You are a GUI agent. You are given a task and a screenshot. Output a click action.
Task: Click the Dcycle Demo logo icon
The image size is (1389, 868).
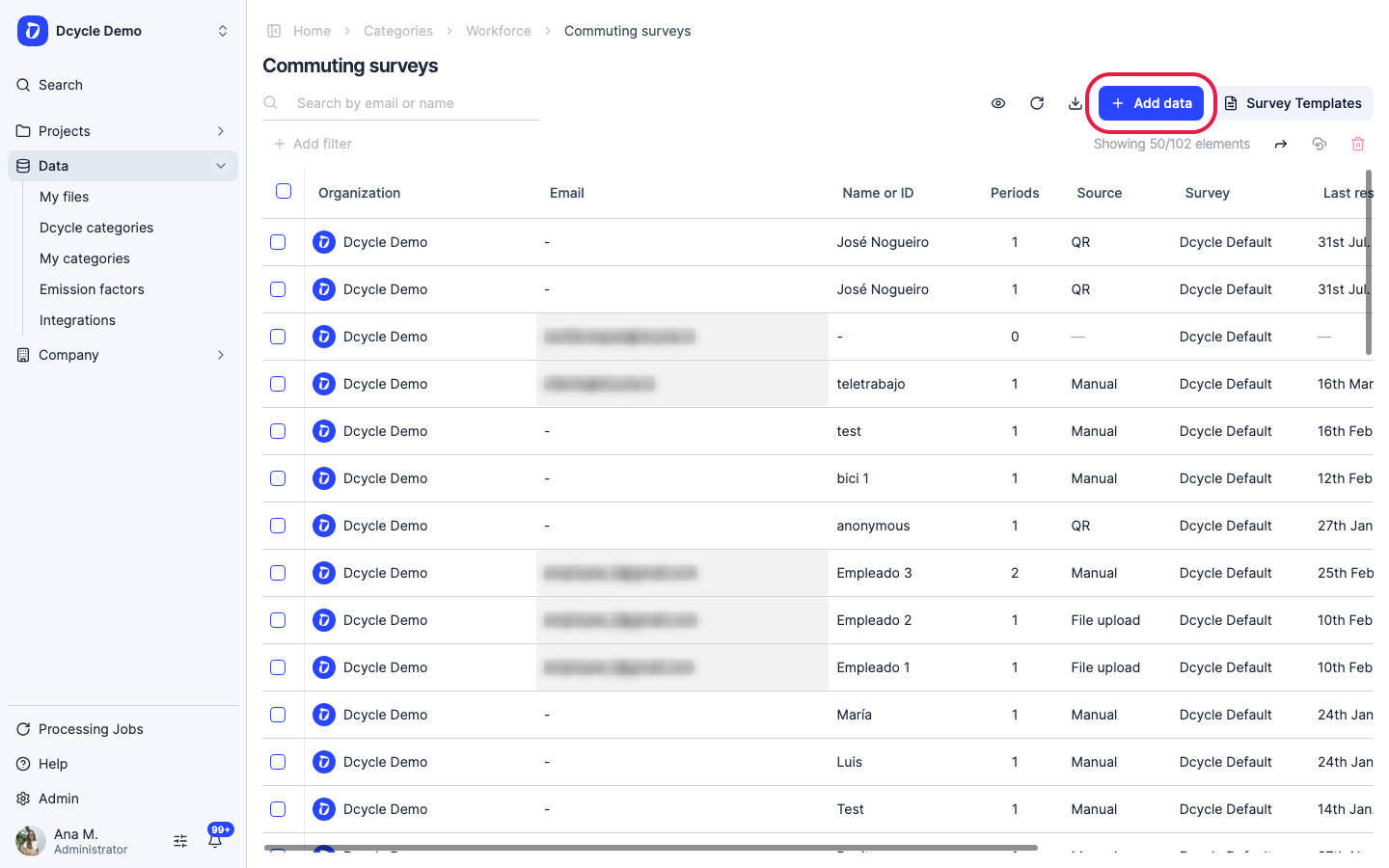coord(33,31)
